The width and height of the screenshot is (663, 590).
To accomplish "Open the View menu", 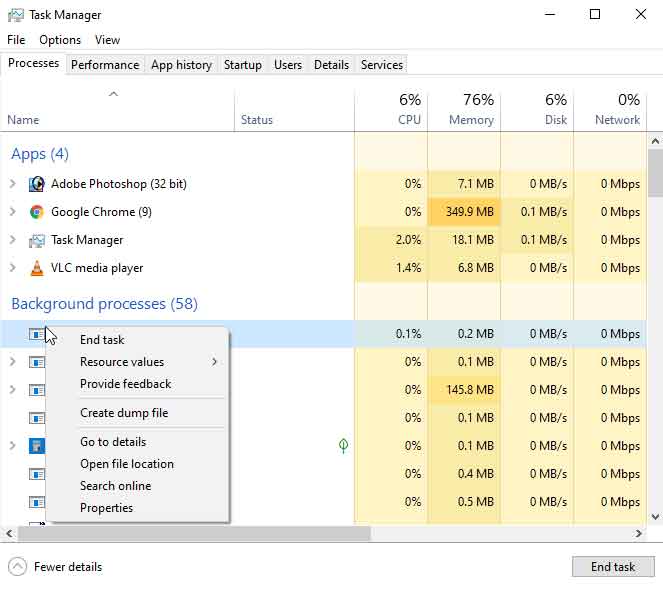I will point(107,40).
